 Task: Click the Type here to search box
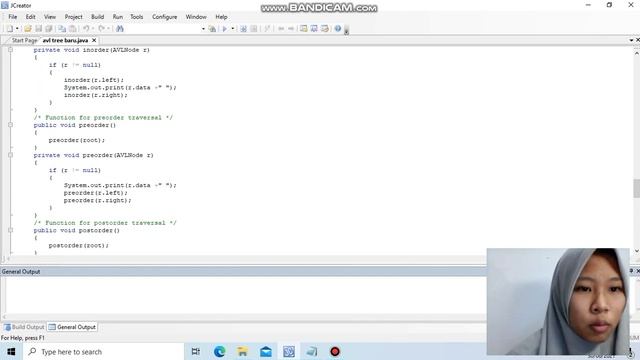tap(103, 352)
